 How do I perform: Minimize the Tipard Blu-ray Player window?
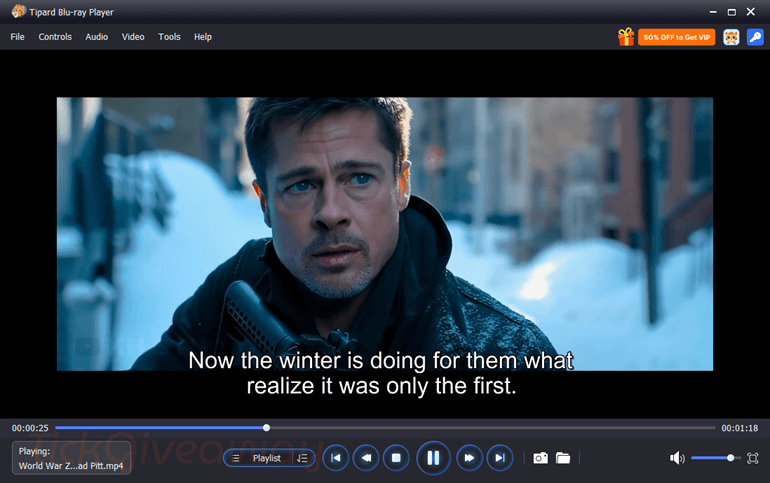click(713, 12)
